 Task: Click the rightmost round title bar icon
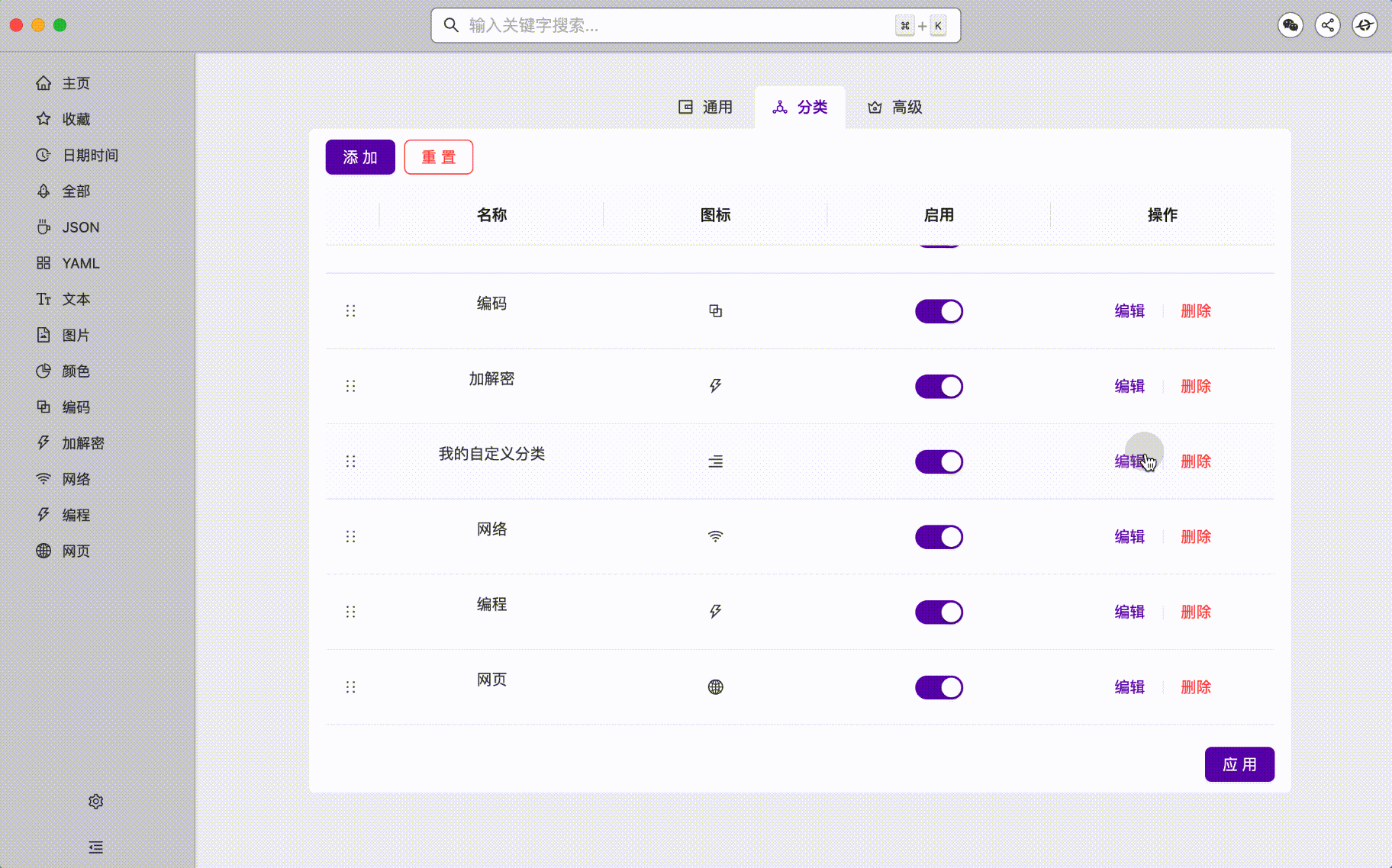pyautogui.click(x=1365, y=25)
